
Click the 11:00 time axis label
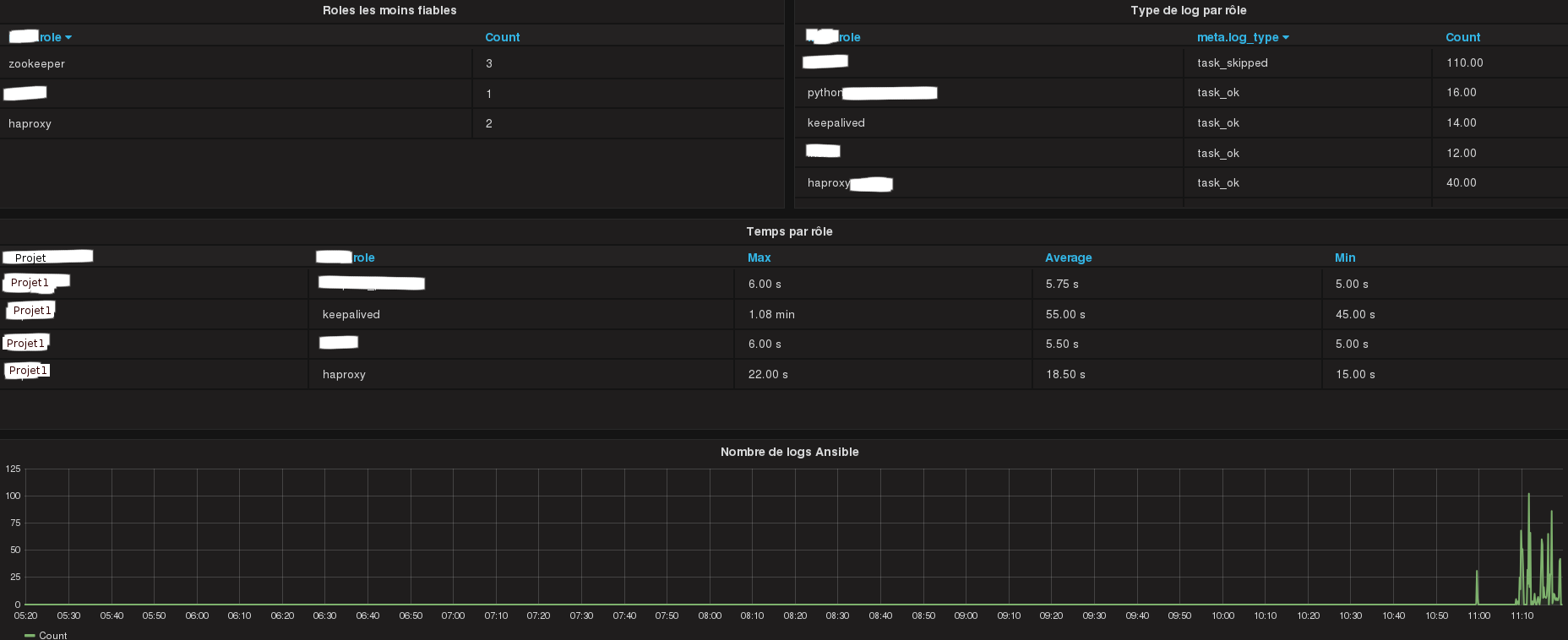1478,616
